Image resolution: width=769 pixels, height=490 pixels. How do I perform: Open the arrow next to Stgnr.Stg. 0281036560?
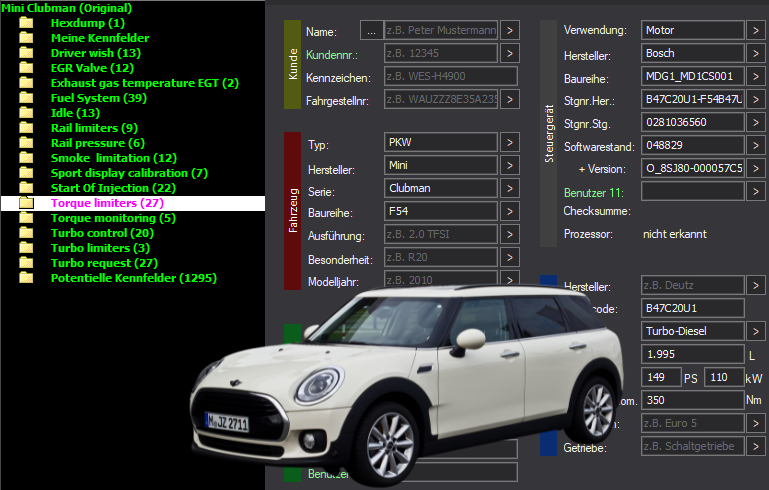[x=756, y=122]
